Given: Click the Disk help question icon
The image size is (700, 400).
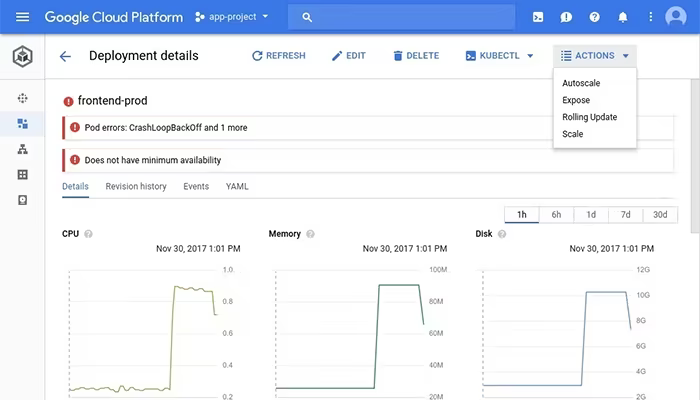Looking at the screenshot, I should (x=502, y=234).
